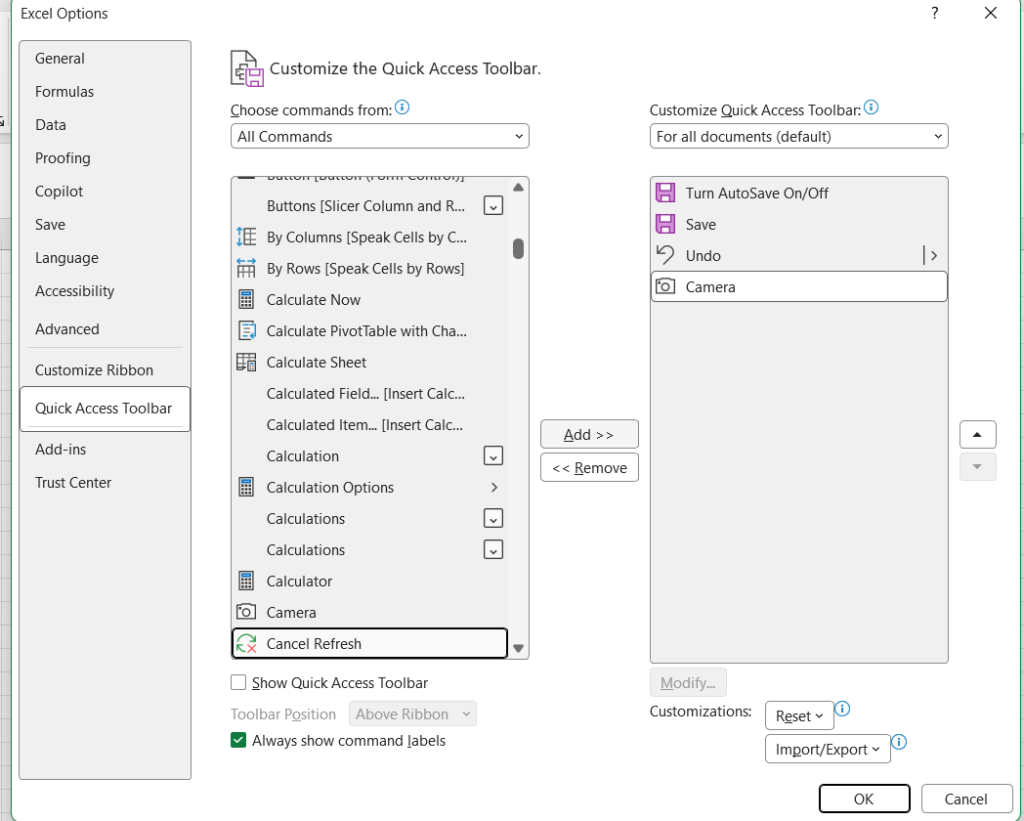Select By Columns speak cells icon
This screenshot has height=821, width=1024.
pos(246,237)
